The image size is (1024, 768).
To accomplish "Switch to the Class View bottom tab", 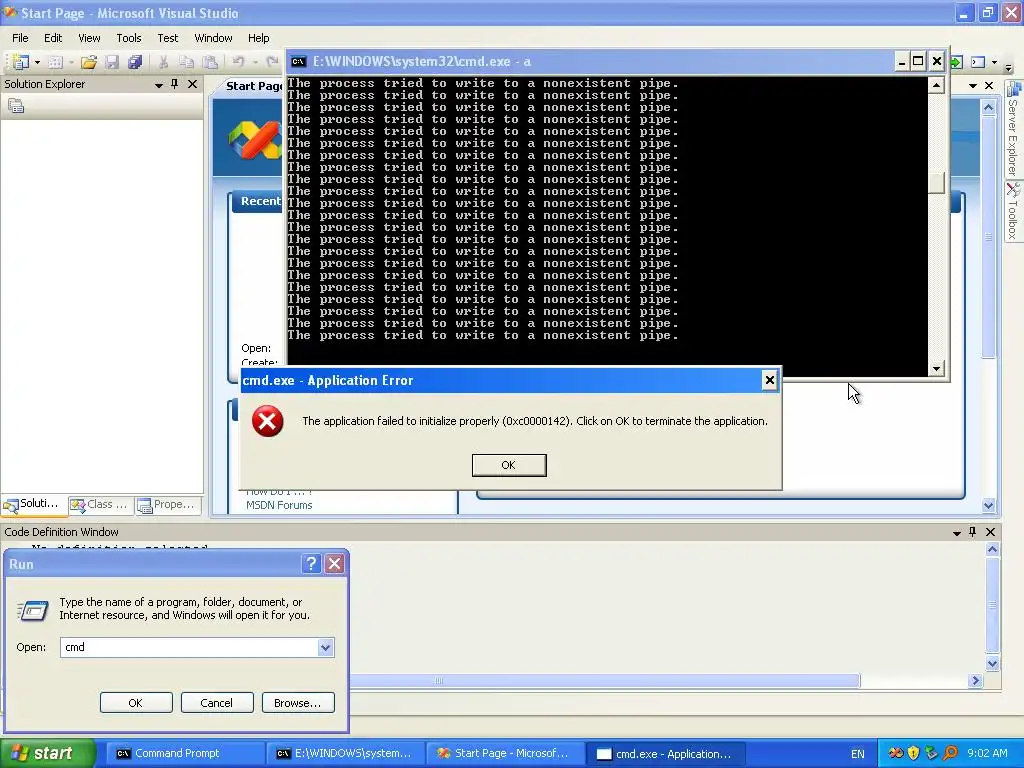I will [x=101, y=504].
